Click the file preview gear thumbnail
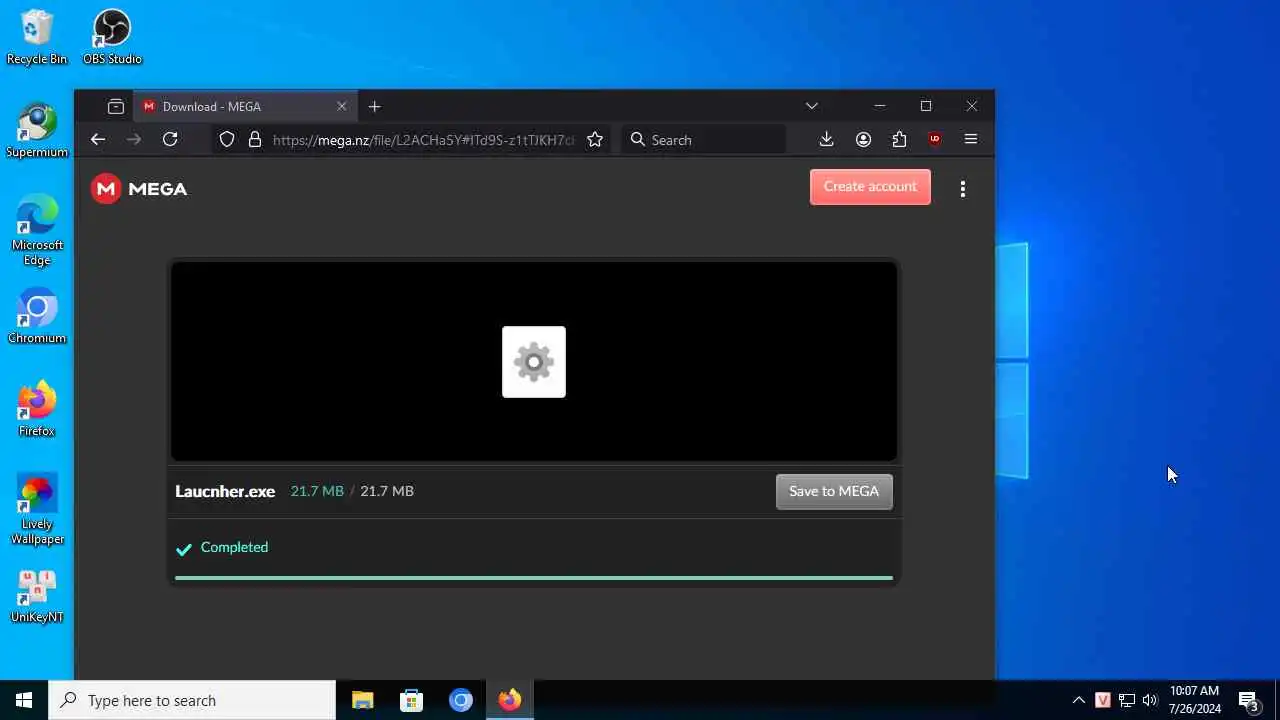This screenshot has width=1280, height=720. coord(534,362)
